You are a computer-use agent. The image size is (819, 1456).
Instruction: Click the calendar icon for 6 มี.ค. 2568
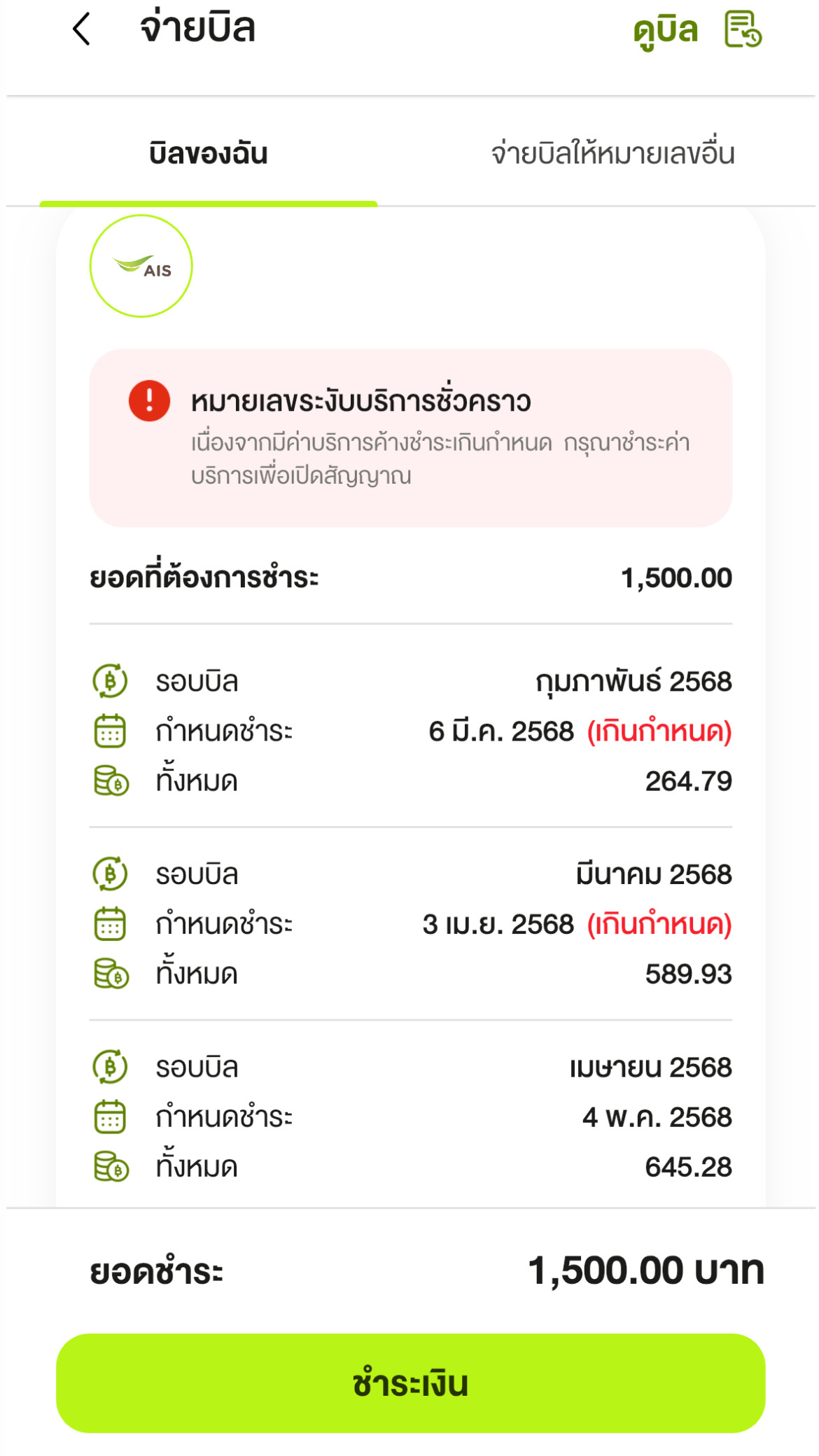pyautogui.click(x=110, y=731)
